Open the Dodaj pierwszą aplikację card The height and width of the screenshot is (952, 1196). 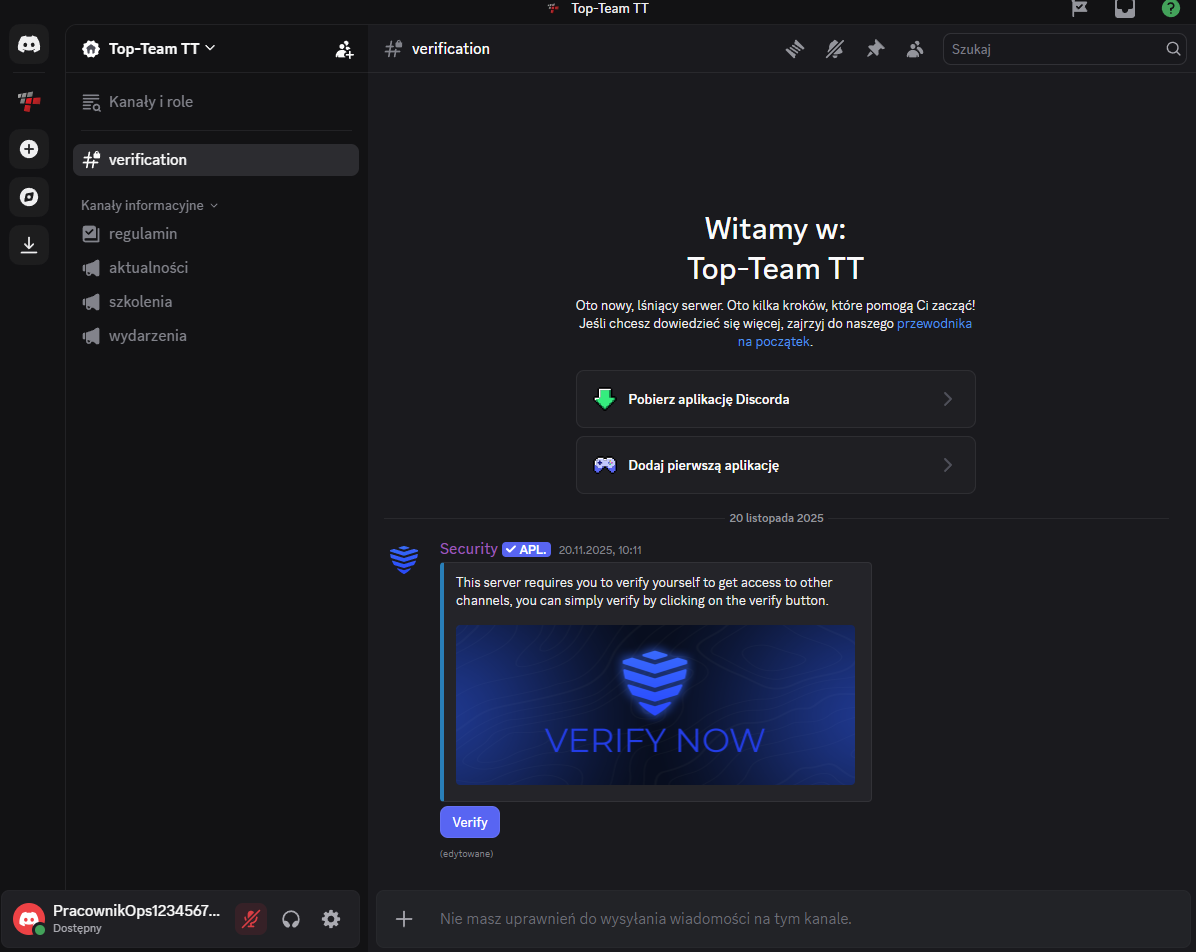(776, 465)
